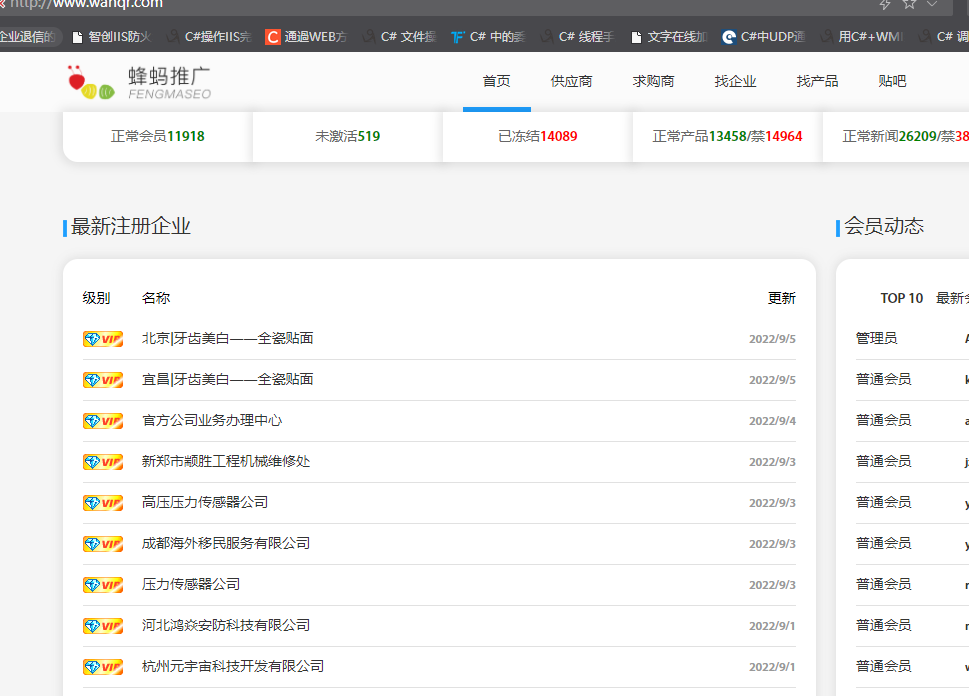Go to the 找企业 navigation item
969x696 pixels.
pyautogui.click(x=735, y=82)
